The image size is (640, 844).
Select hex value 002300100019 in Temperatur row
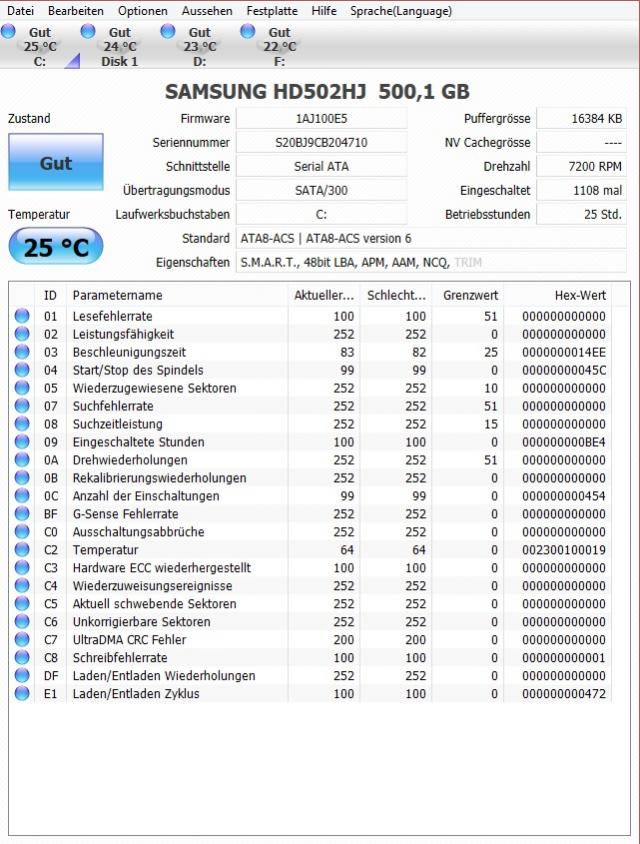point(564,550)
